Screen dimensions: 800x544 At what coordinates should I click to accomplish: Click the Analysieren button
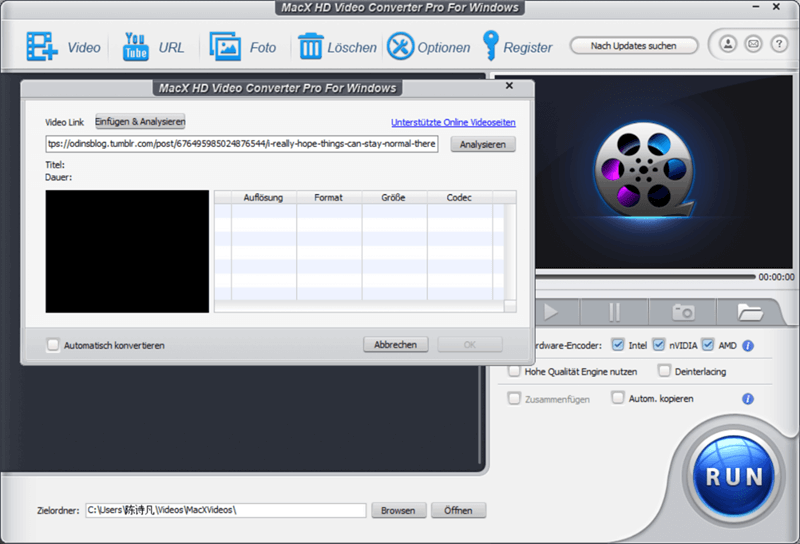(x=483, y=144)
